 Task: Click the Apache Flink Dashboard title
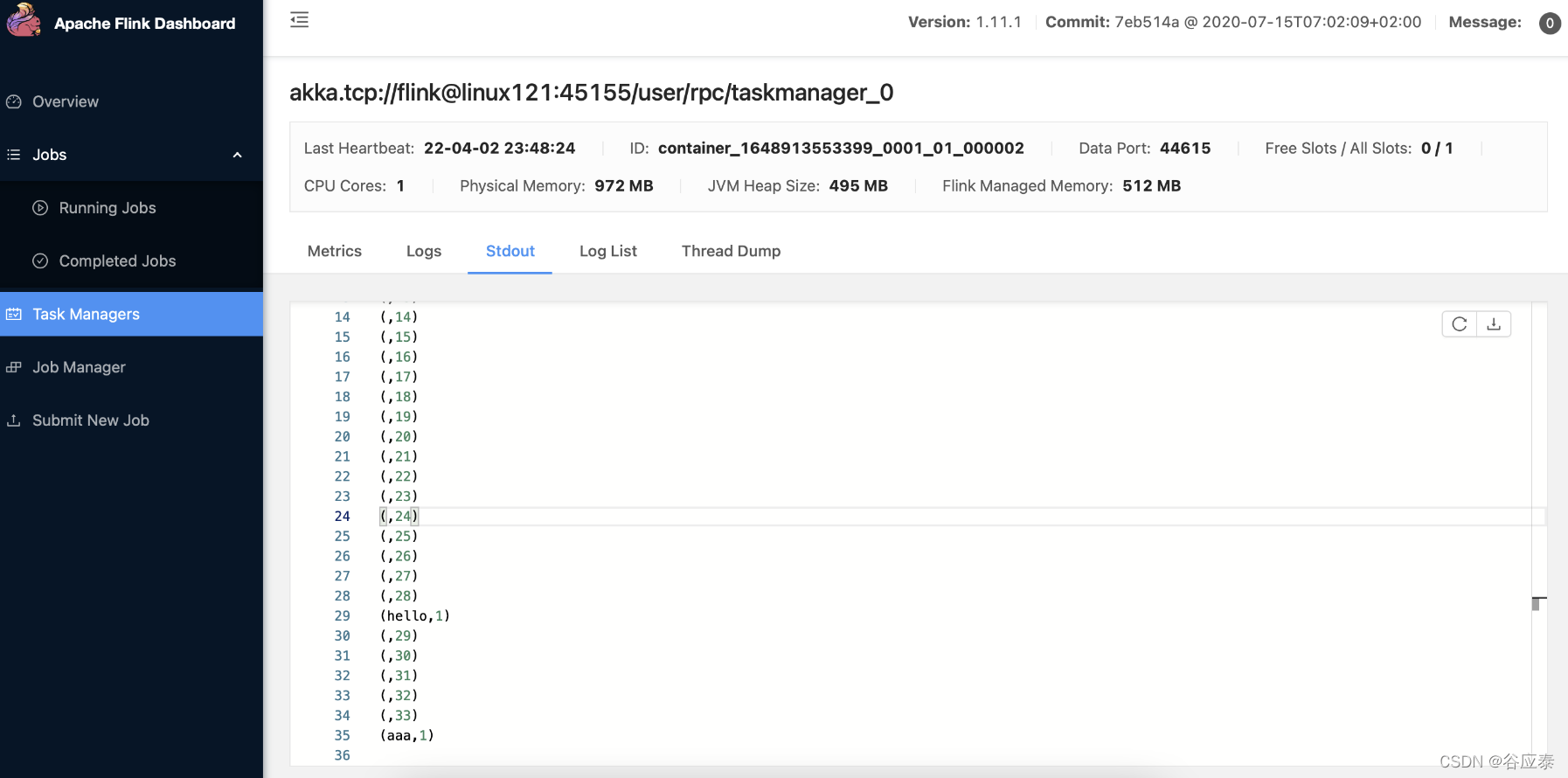[x=145, y=24]
